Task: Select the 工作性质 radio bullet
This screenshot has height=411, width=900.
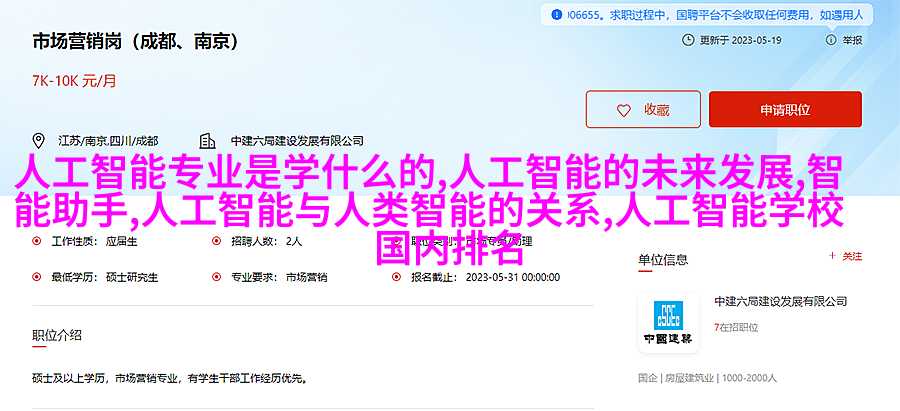Action: click(37, 242)
